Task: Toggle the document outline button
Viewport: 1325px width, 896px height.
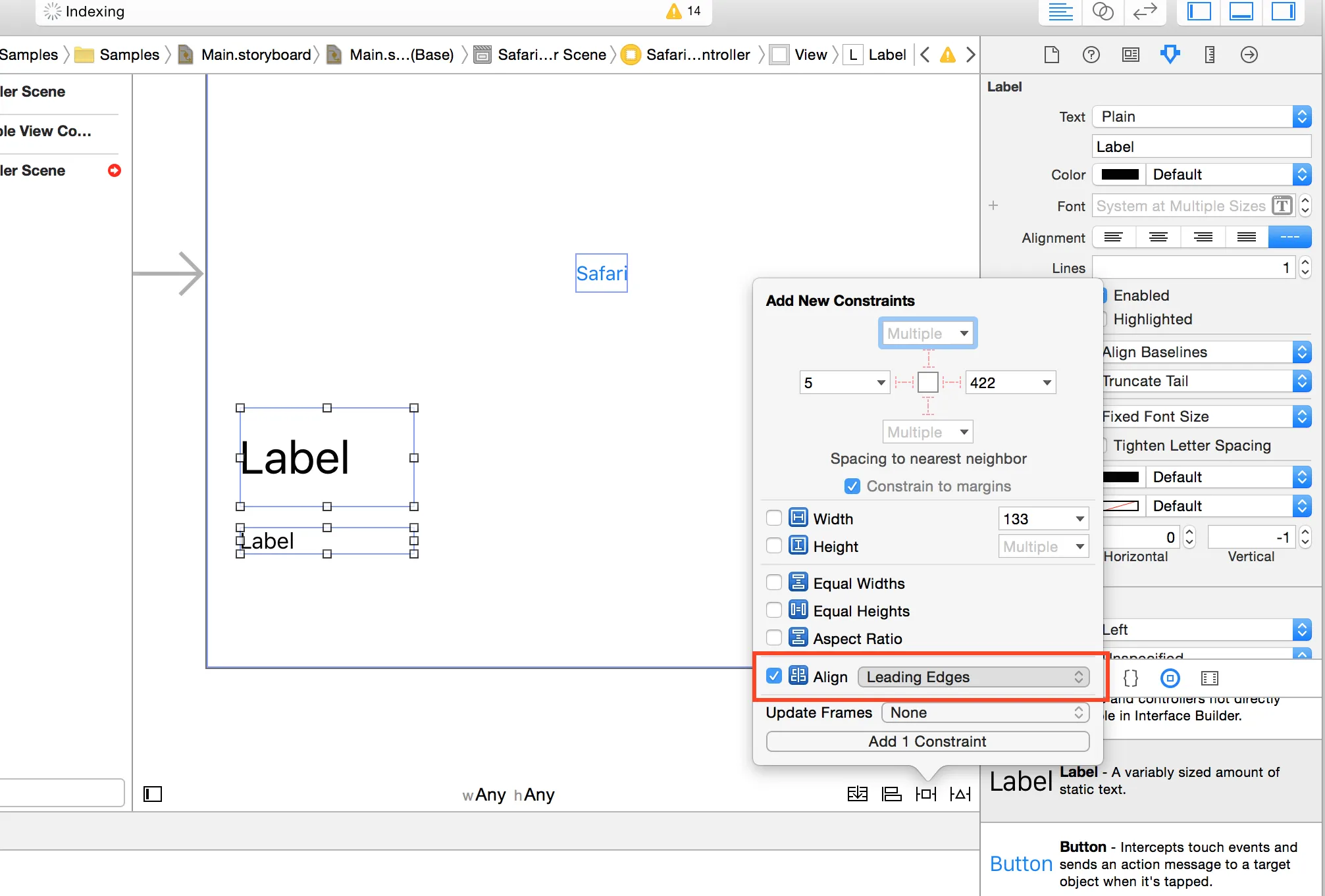Action: (153, 794)
